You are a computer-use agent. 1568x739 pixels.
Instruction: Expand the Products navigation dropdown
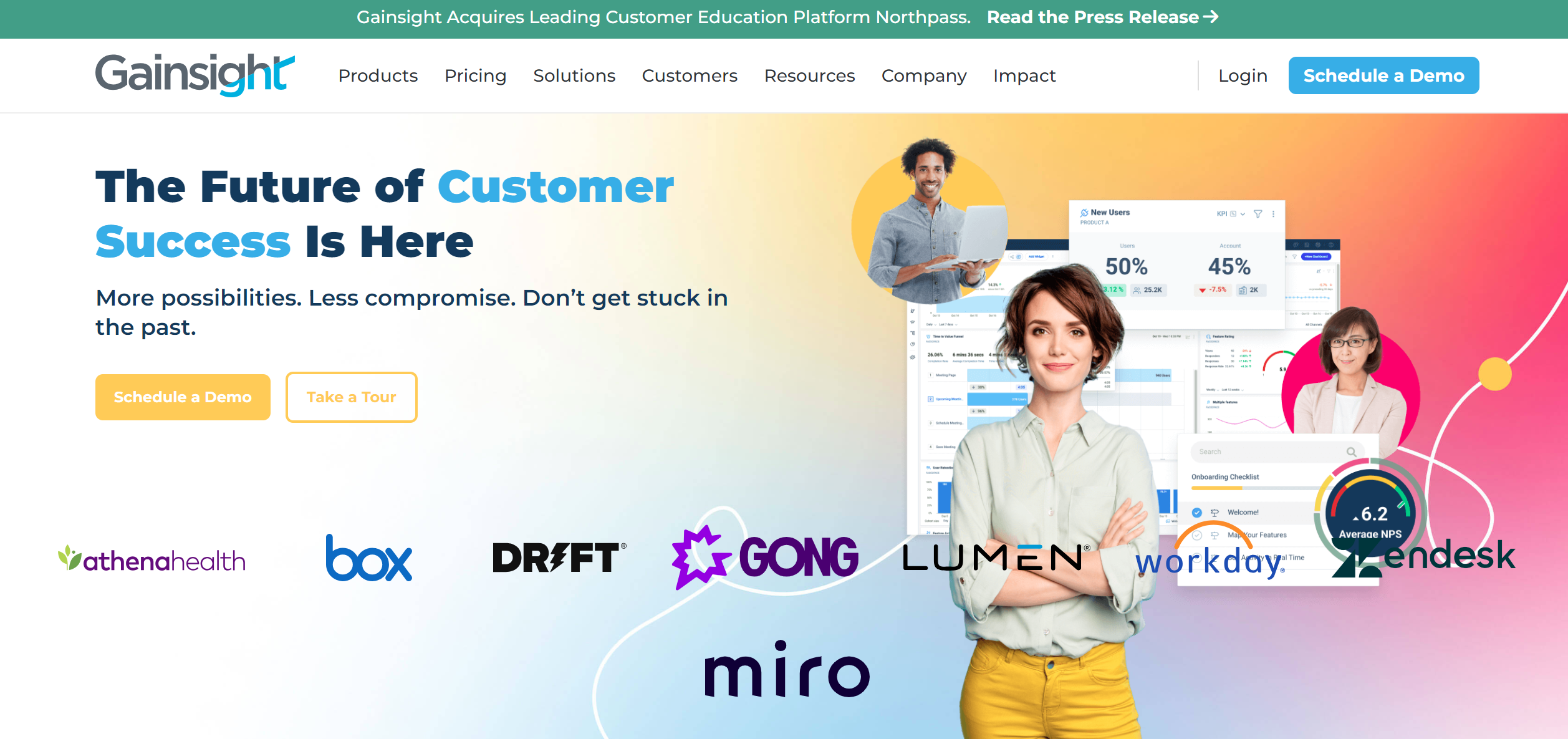click(x=378, y=76)
